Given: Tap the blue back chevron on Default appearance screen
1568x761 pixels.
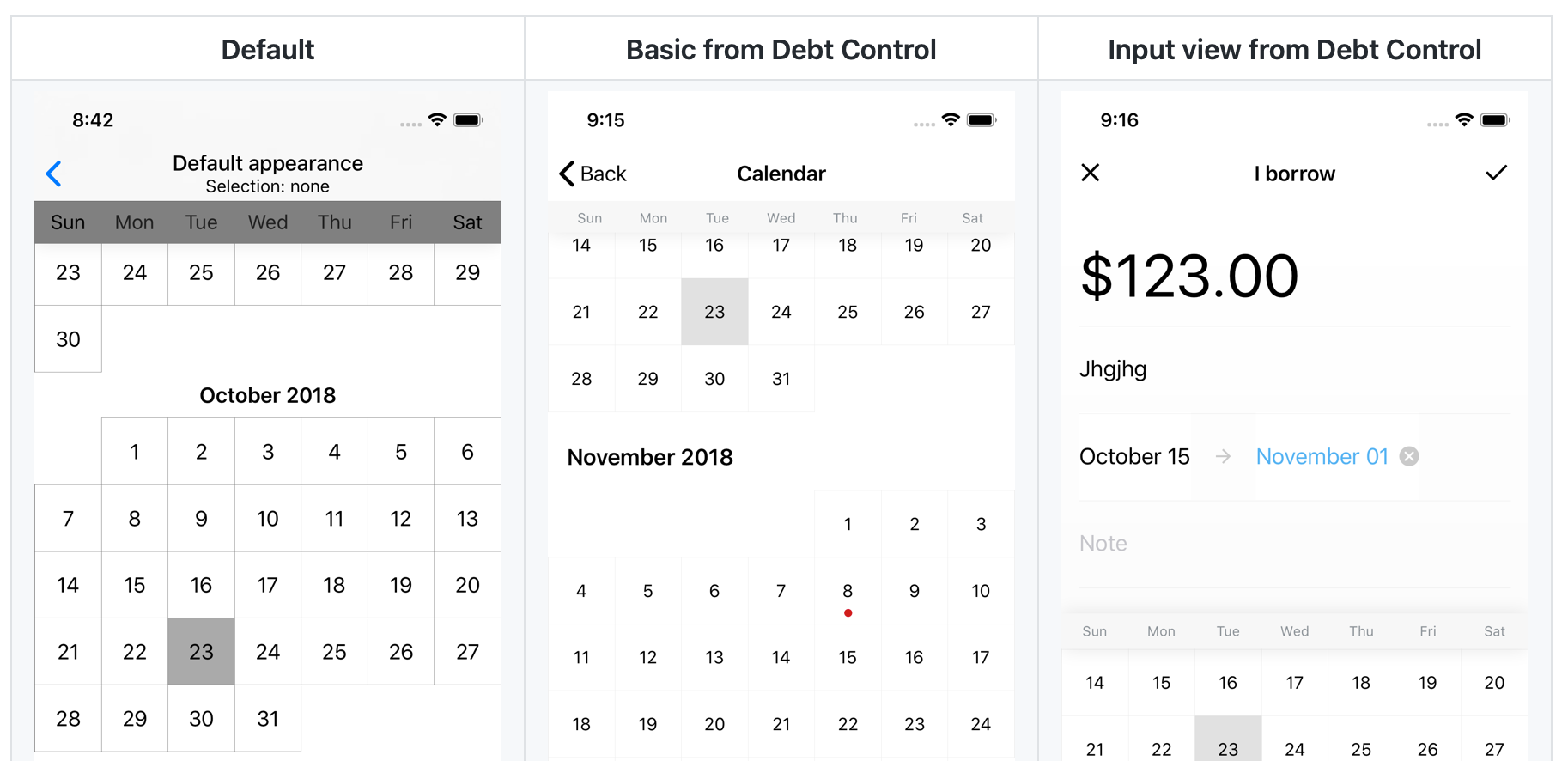Looking at the screenshot, I should click(x=53, y=174).
